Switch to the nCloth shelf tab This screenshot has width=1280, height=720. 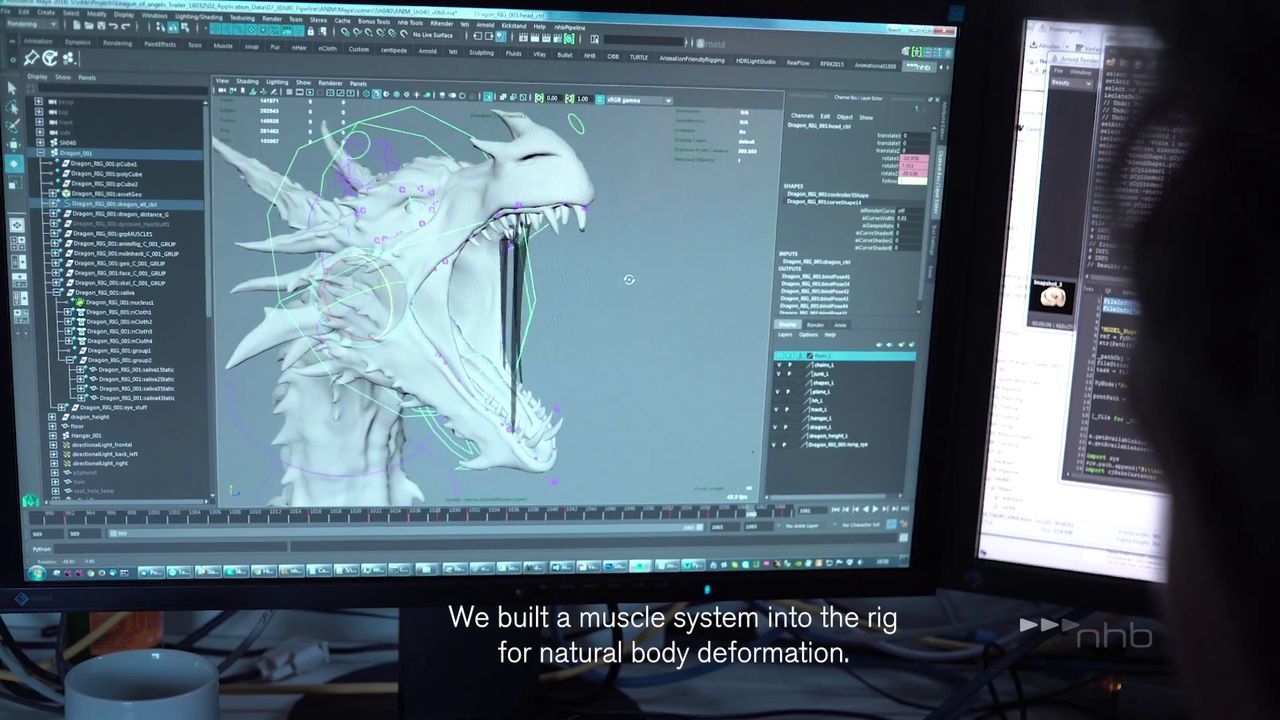[327, 48]
